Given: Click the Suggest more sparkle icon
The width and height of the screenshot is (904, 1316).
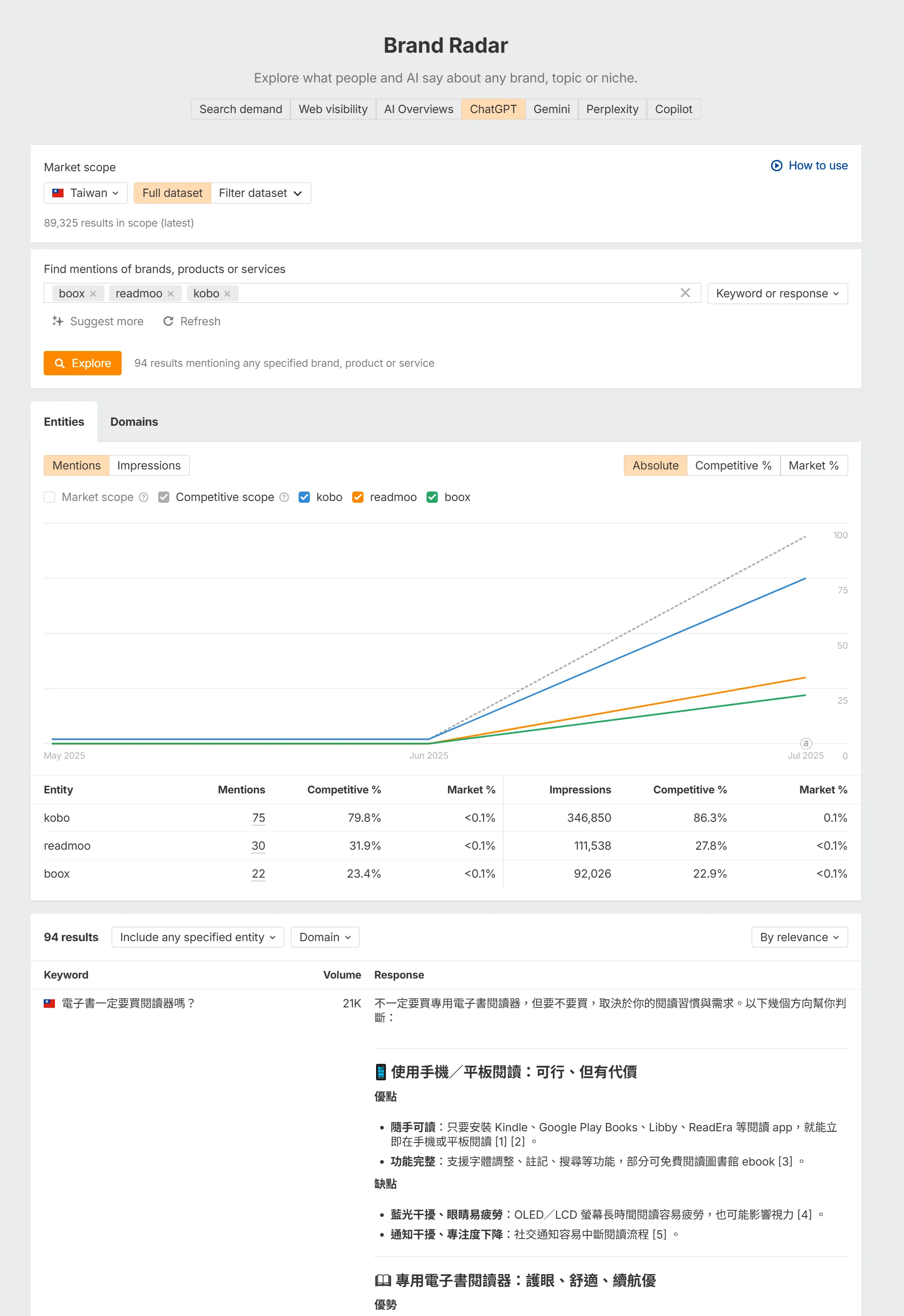Looking at the screenshot, I should click(x=58, y=321).
